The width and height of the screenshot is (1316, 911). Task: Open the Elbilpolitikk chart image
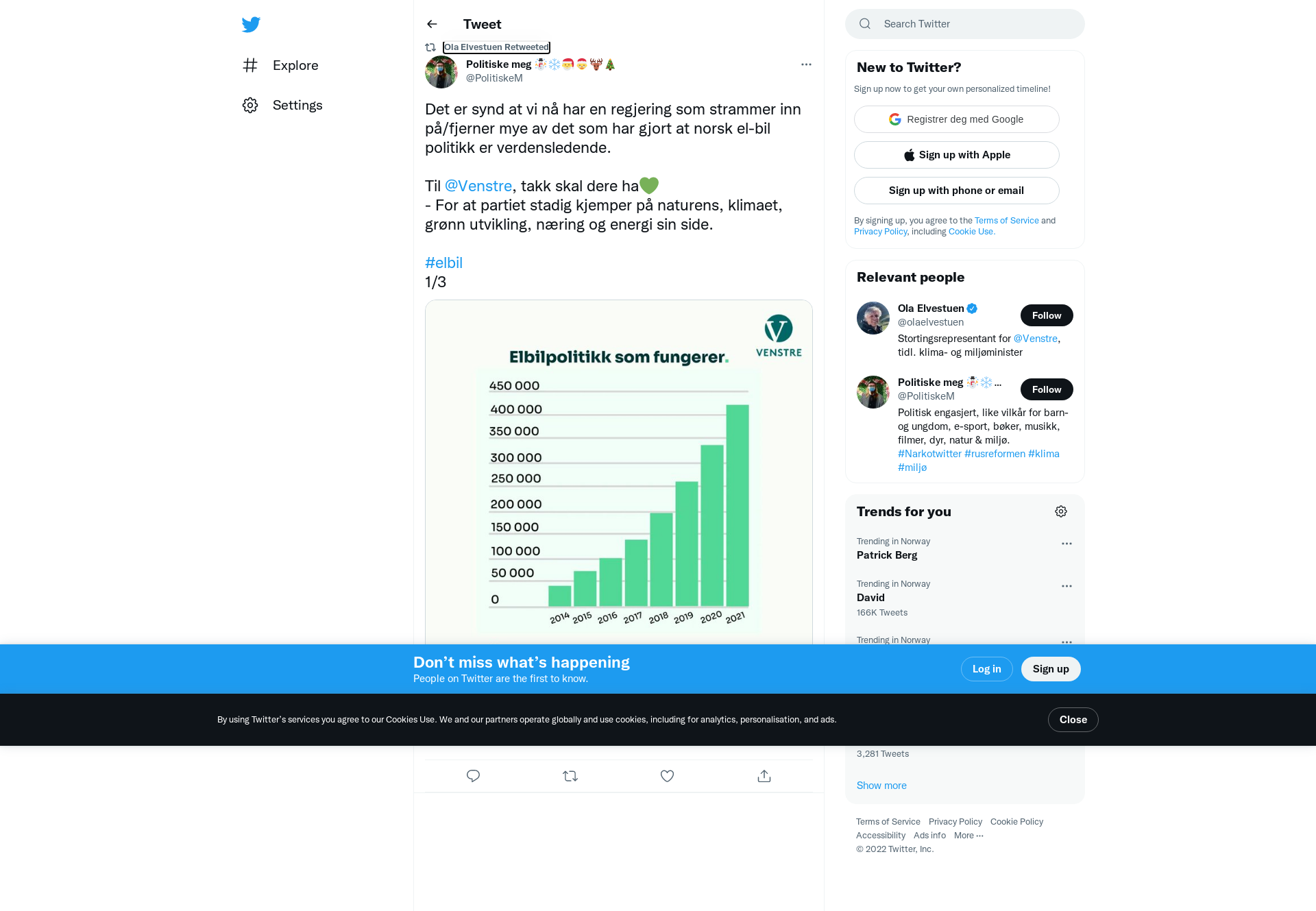point(618,473)
